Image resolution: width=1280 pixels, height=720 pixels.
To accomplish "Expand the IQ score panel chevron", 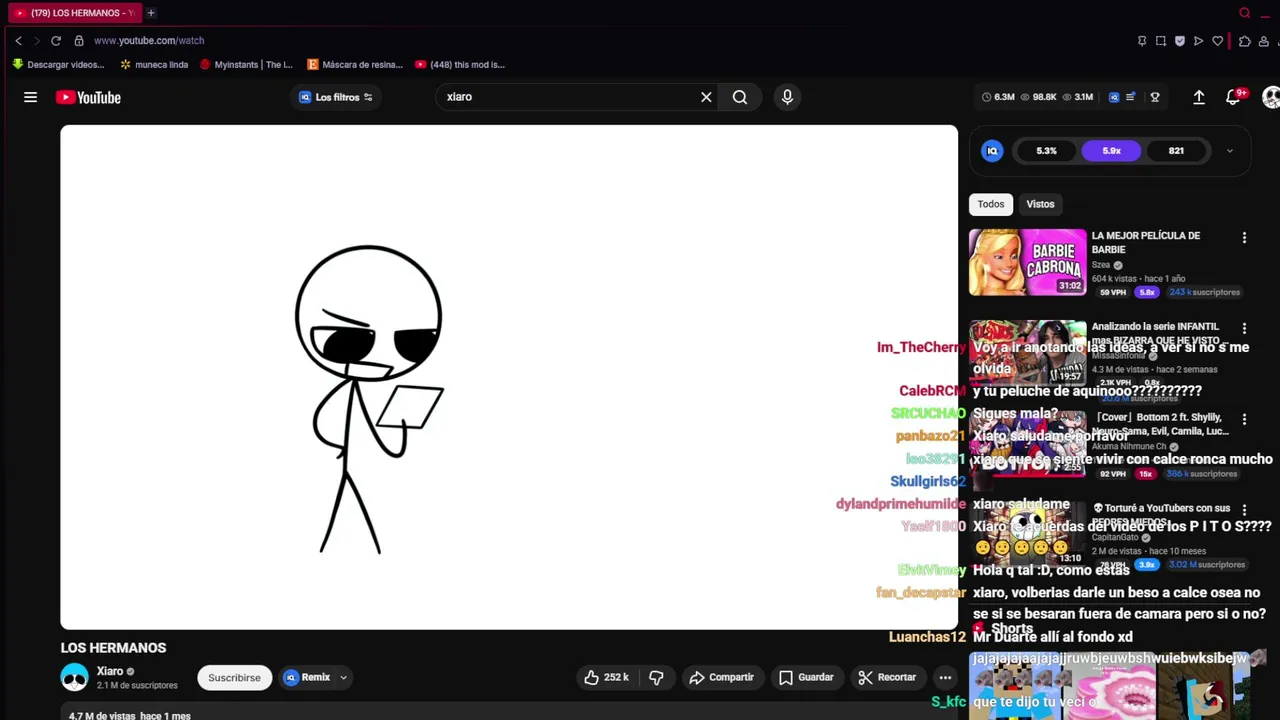I will [1230, 151].
